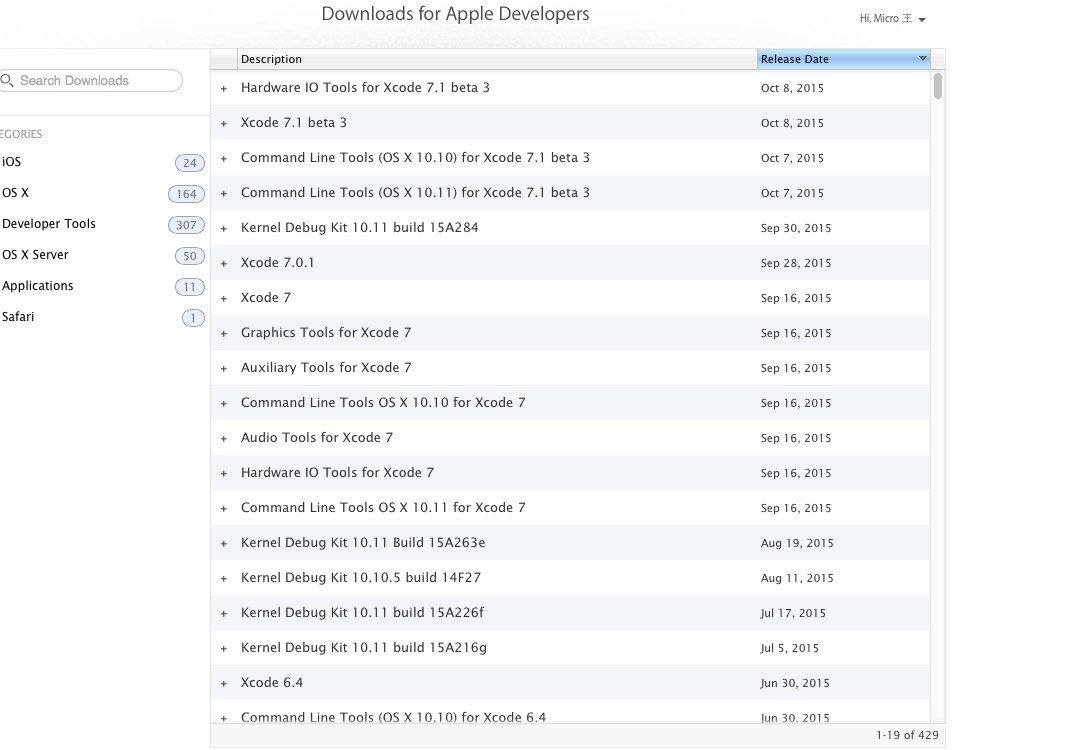1070x750 pixels.
Task: Expand Kernel Debug Kit 10.11 build 15A226f
Action: click(224, 614)
